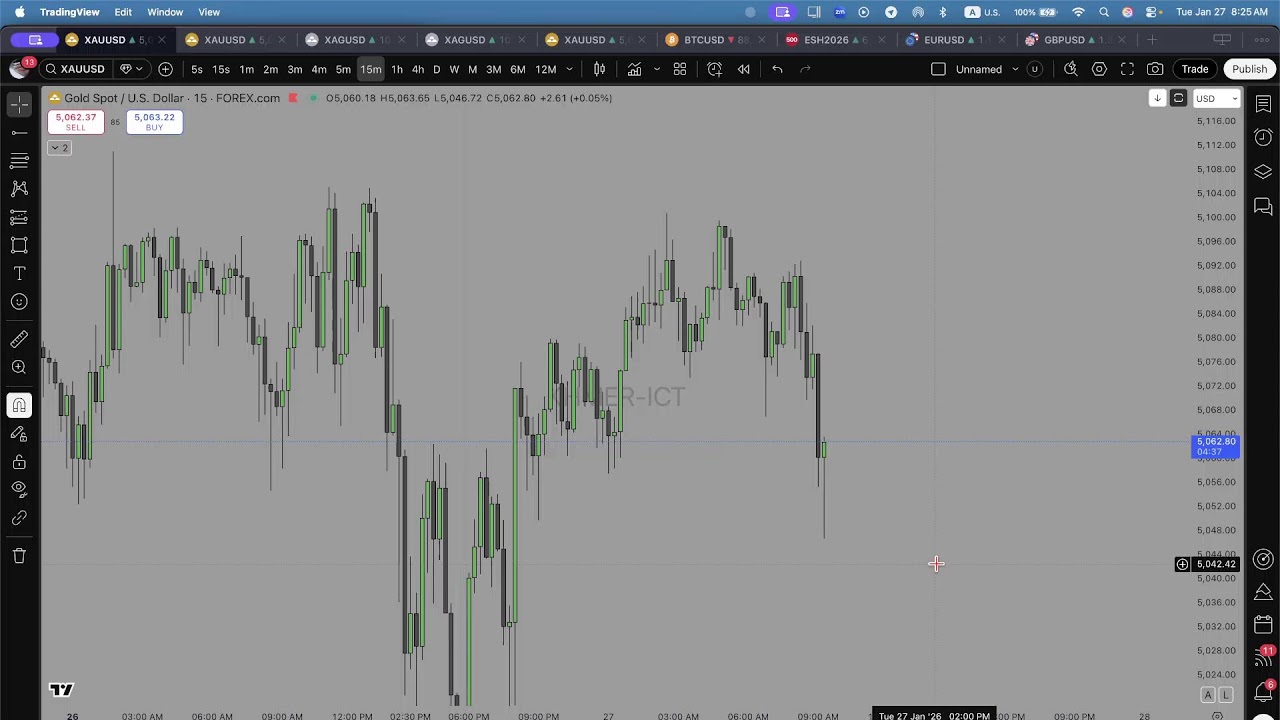
Task: Open the watchlist panel
Action: (x=1263, y=104)
